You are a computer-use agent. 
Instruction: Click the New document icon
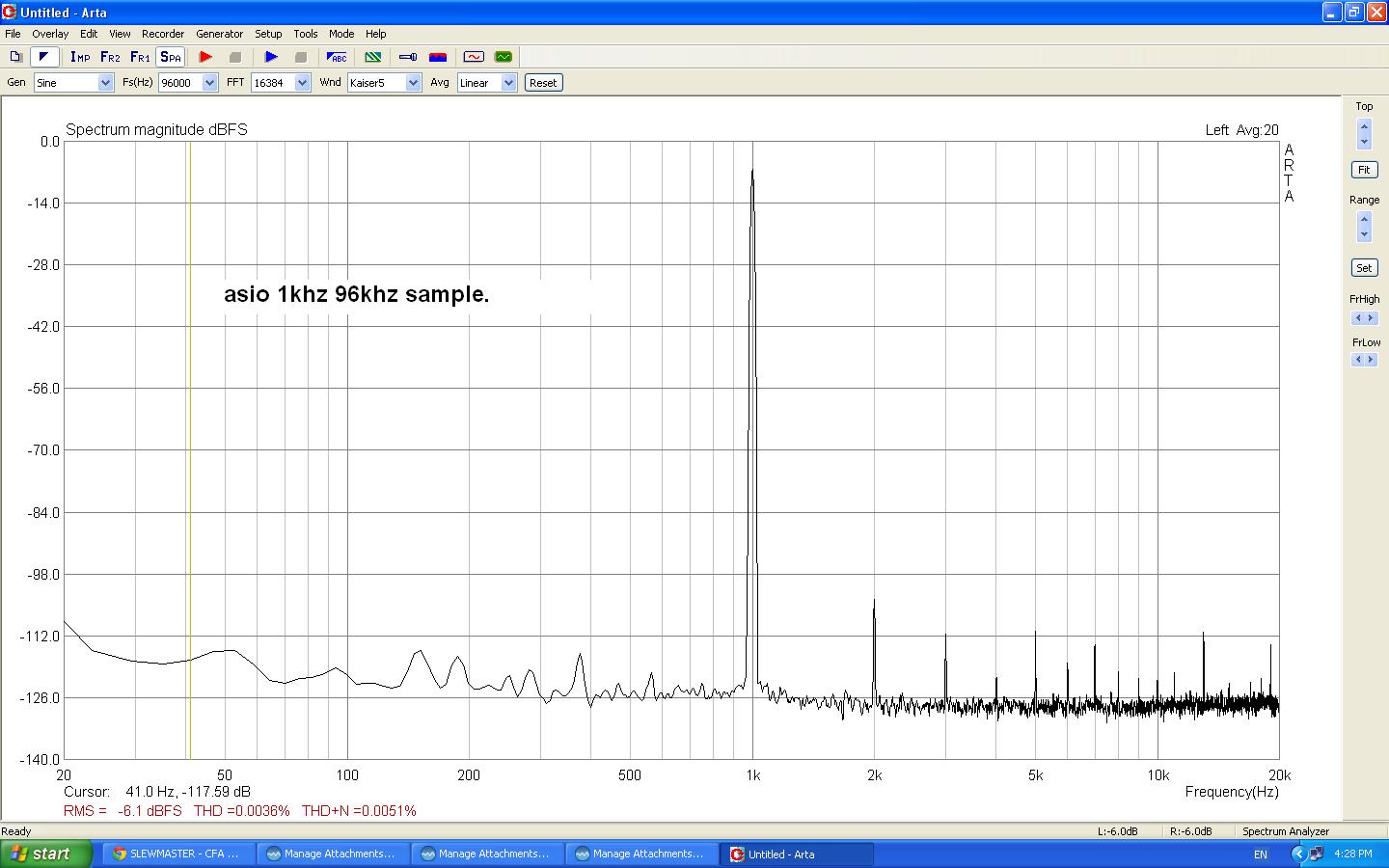point(15,57)
